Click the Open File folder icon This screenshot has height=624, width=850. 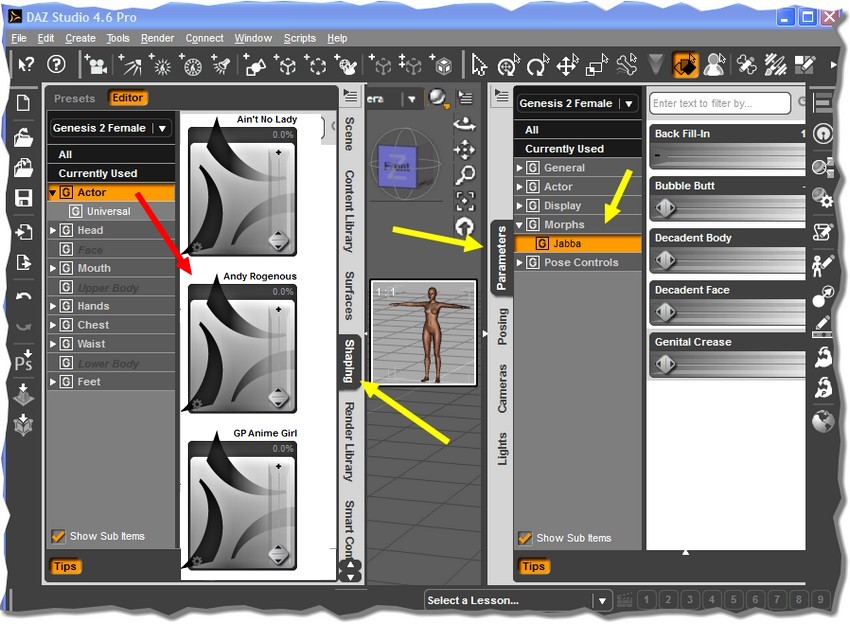23,137
